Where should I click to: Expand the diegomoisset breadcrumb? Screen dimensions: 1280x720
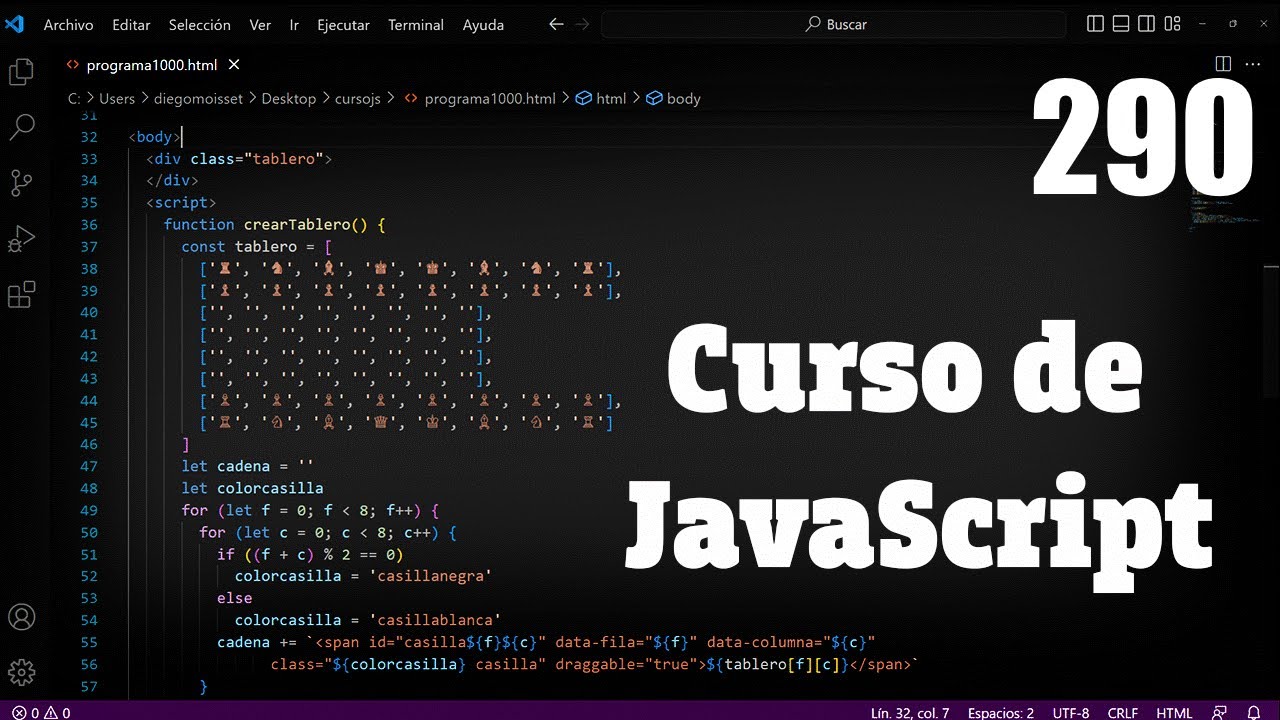(x=199, y=98)
